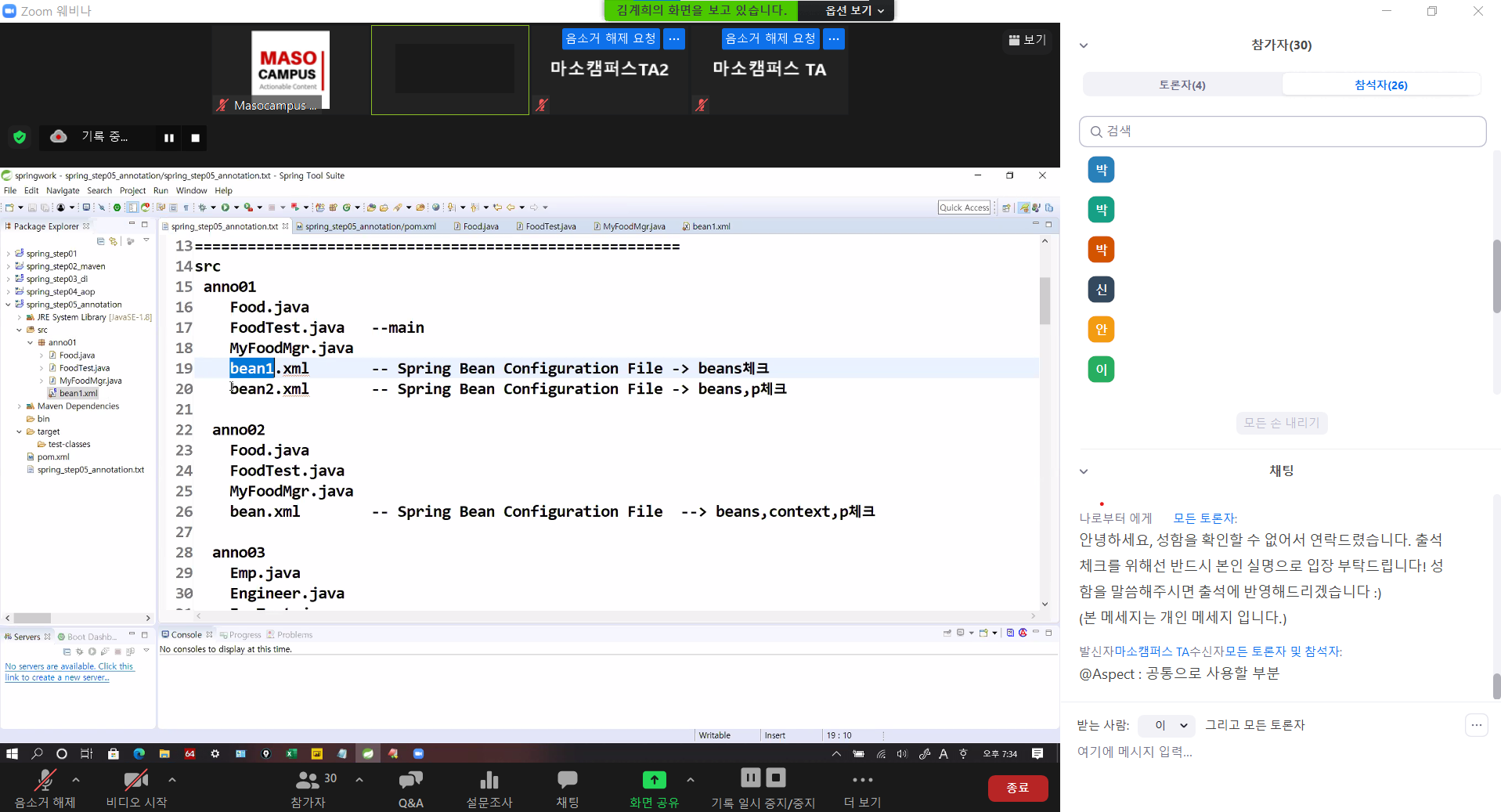Click the More (더 보기) ellipsis icon
1501x812 pixels.
pos(862,781)
